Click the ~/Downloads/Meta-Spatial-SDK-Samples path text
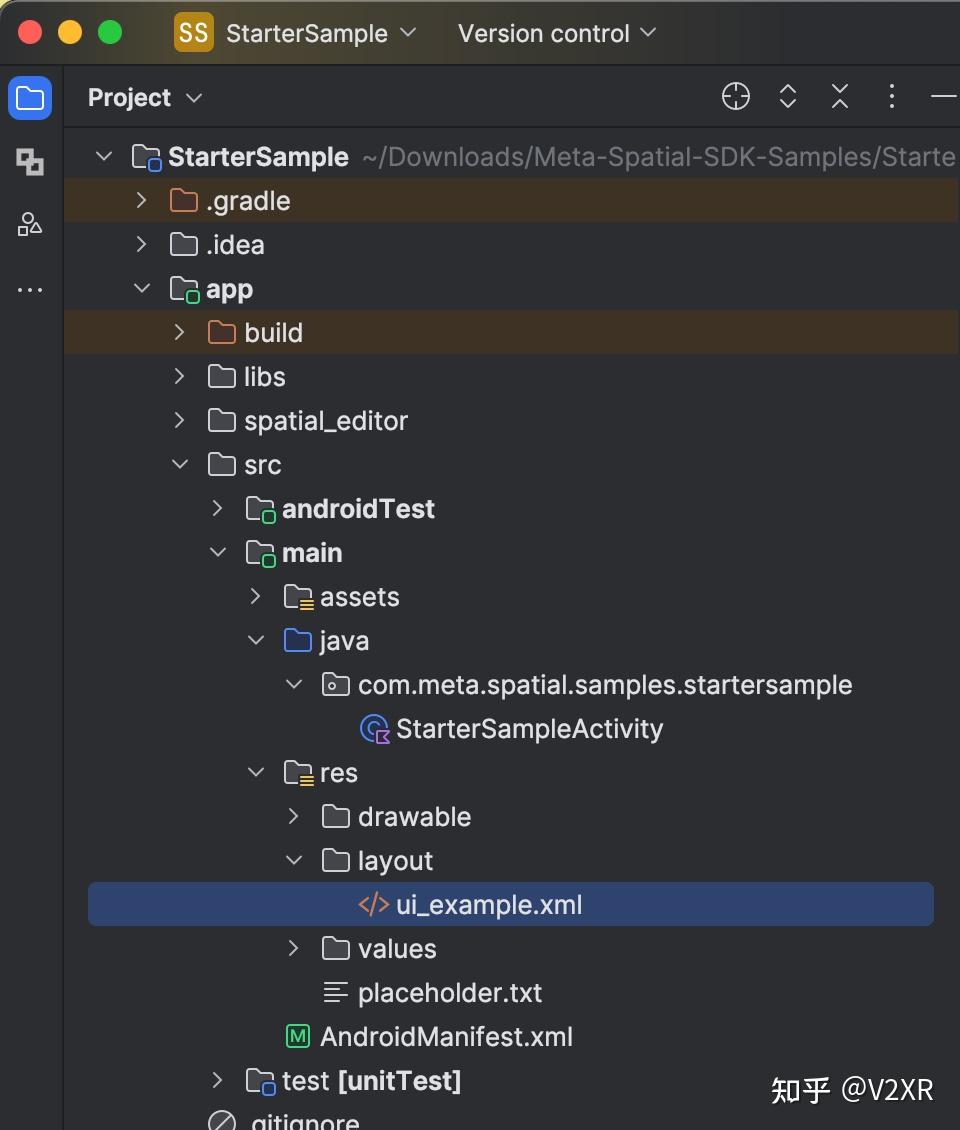 click(659, 156)
